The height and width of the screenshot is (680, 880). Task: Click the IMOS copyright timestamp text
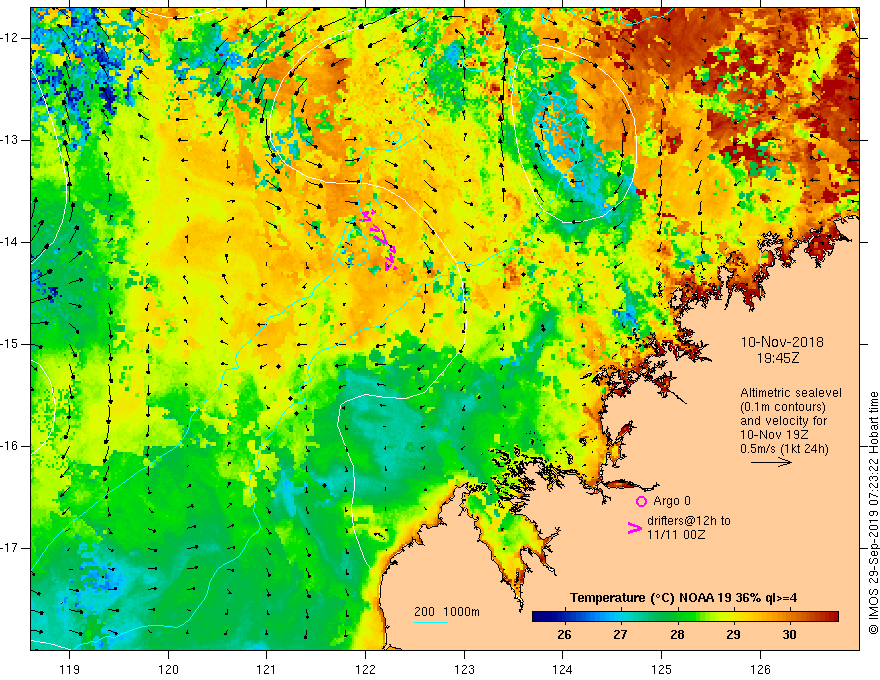point(873,513)
